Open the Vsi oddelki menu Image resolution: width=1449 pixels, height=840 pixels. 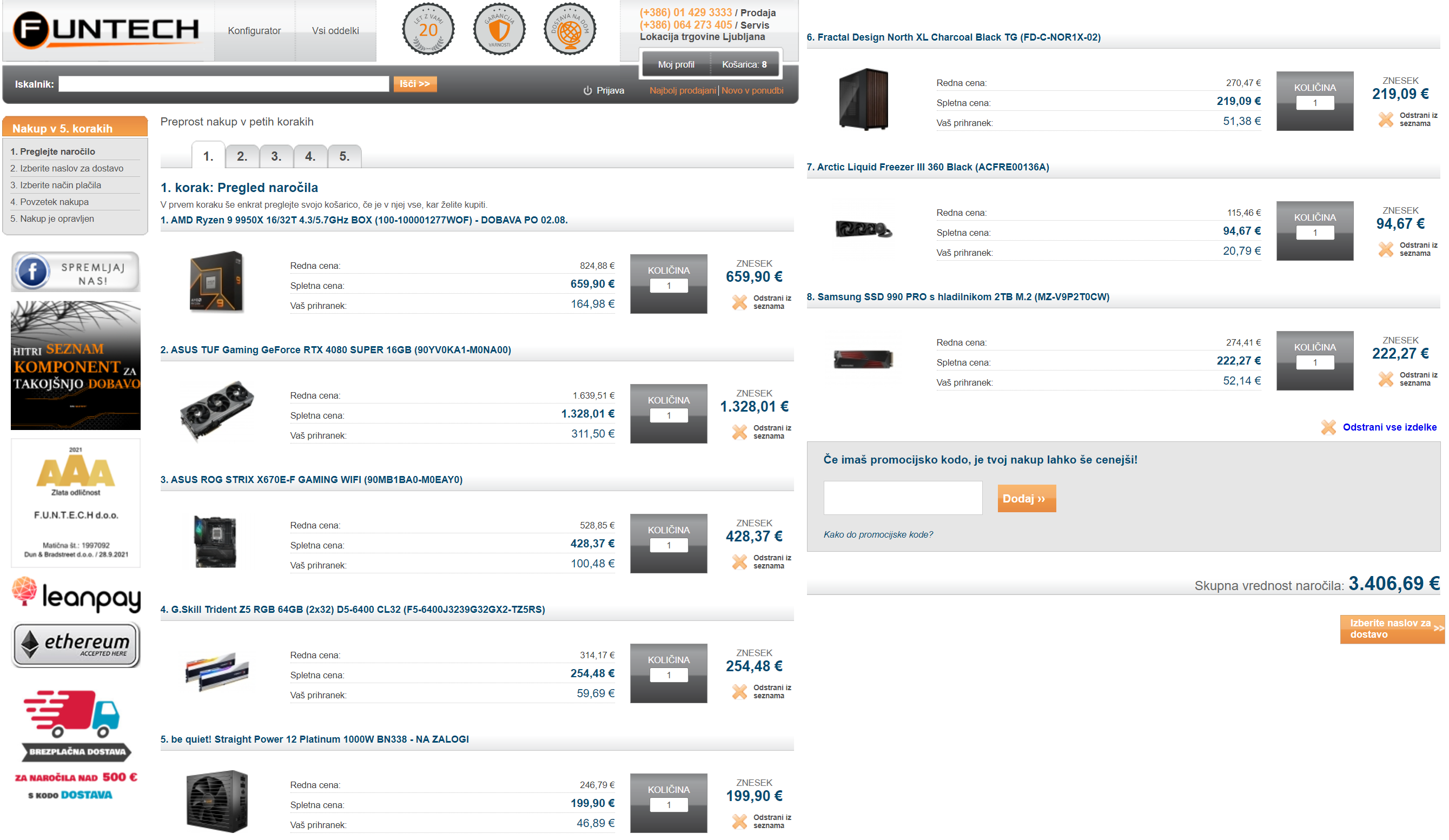335,30
